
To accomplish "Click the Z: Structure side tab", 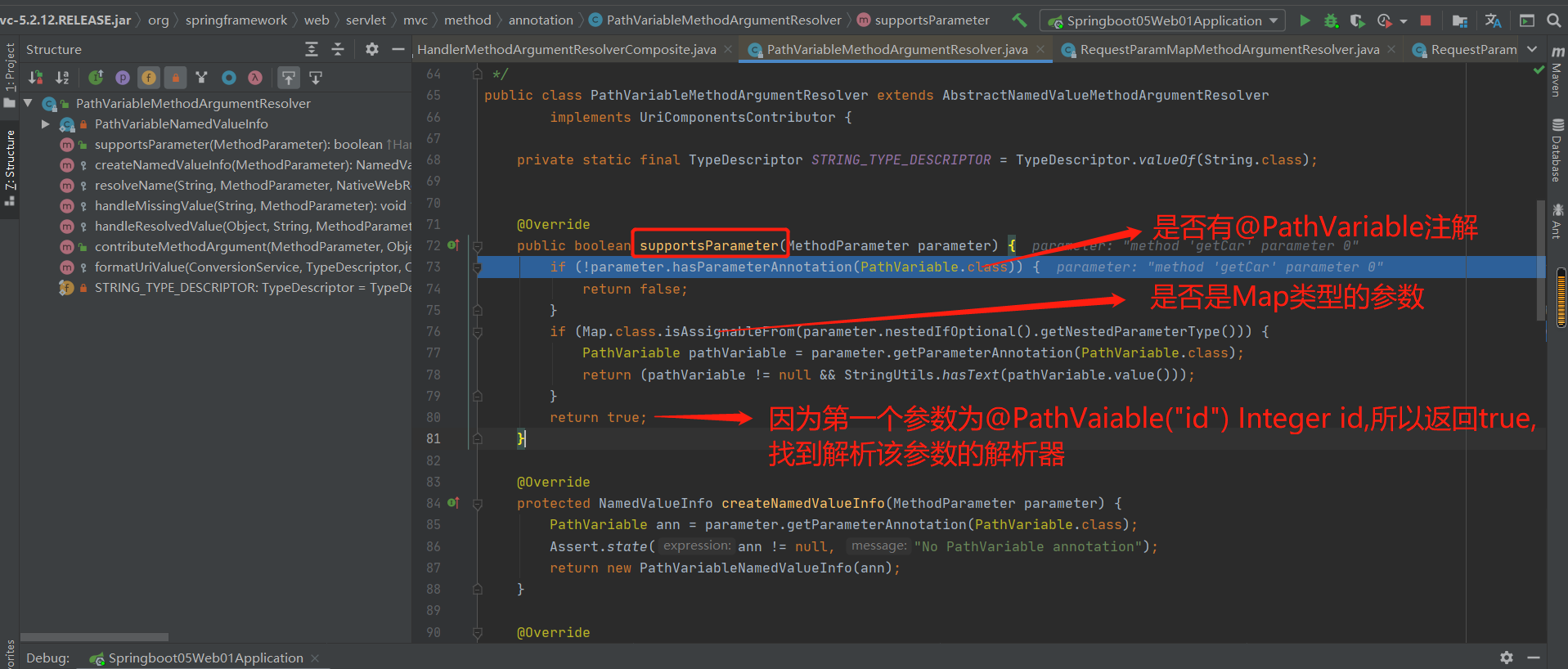I will point(10,168).
